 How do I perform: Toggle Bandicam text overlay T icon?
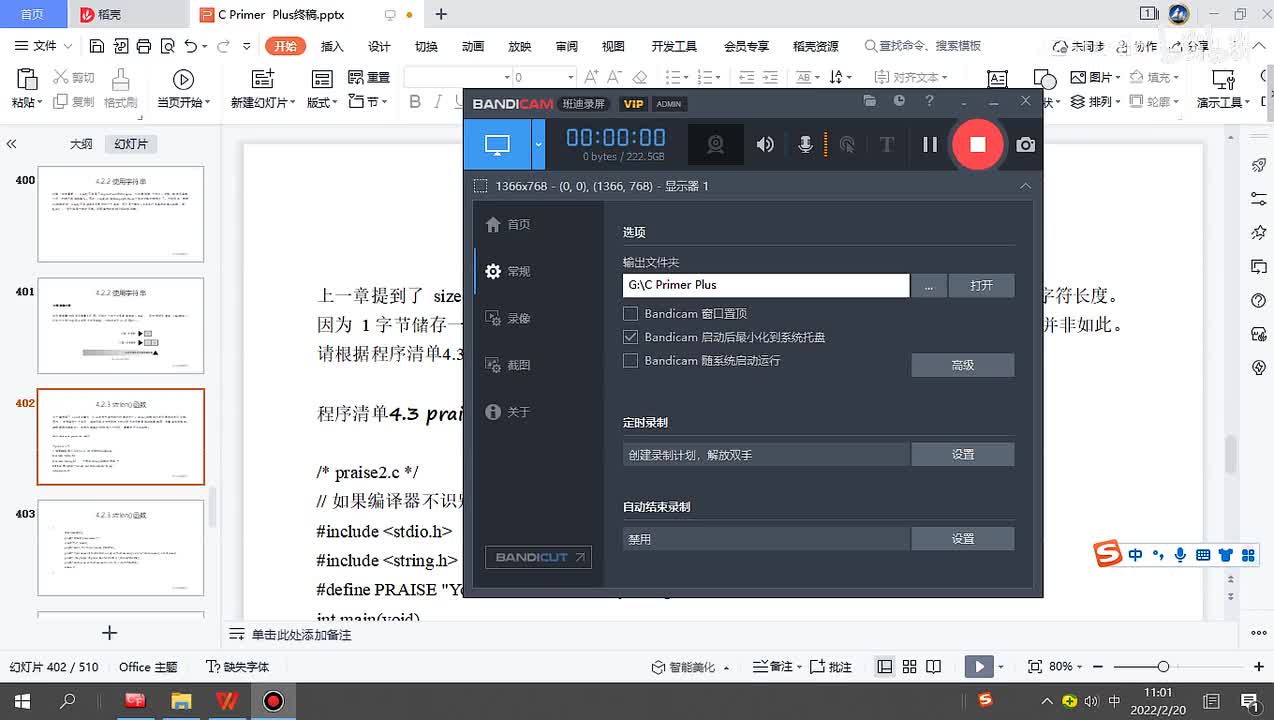coord(886,145)
